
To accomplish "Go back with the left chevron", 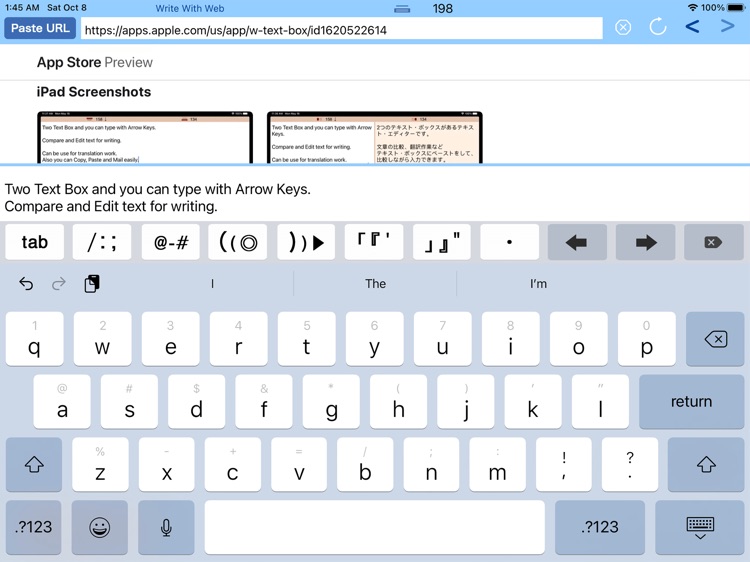I will pos(692,26).
